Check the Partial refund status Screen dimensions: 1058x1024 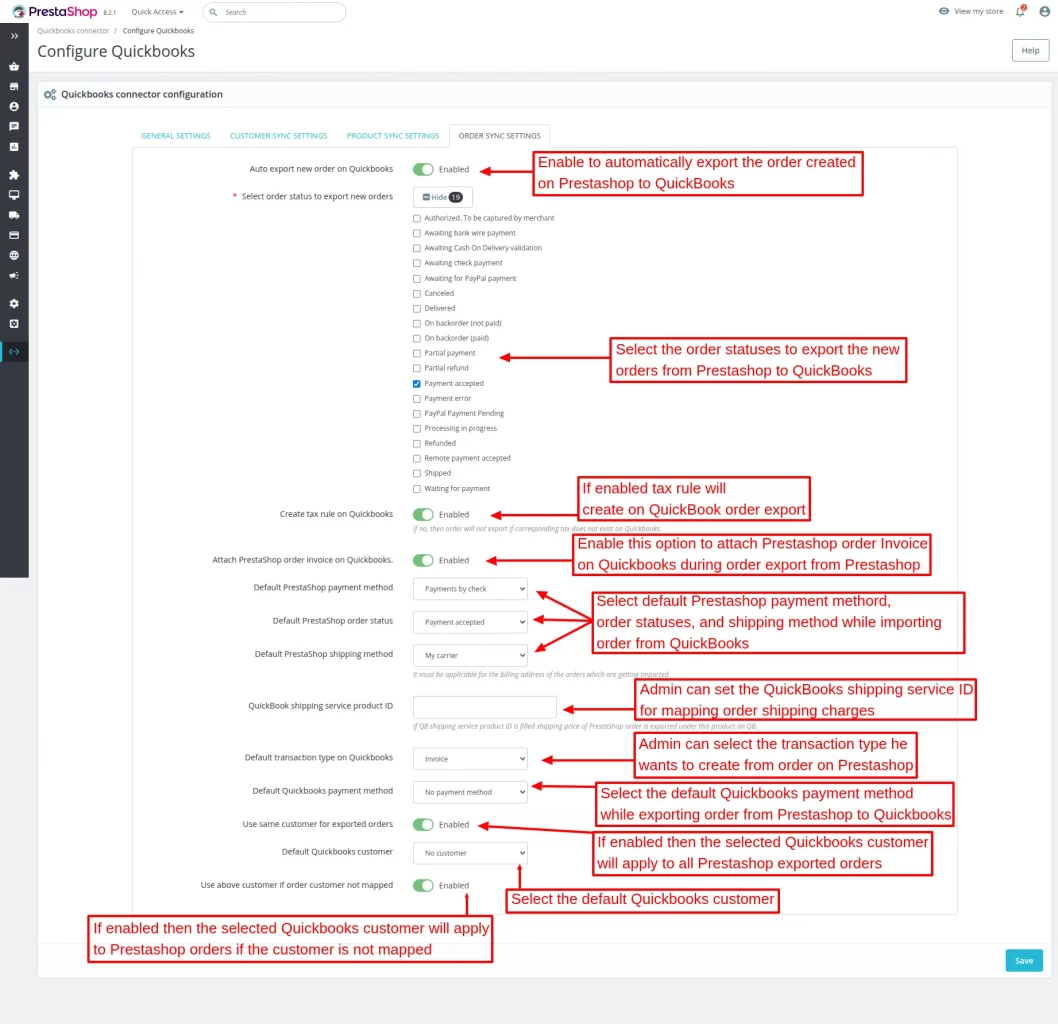coord(416,368)
